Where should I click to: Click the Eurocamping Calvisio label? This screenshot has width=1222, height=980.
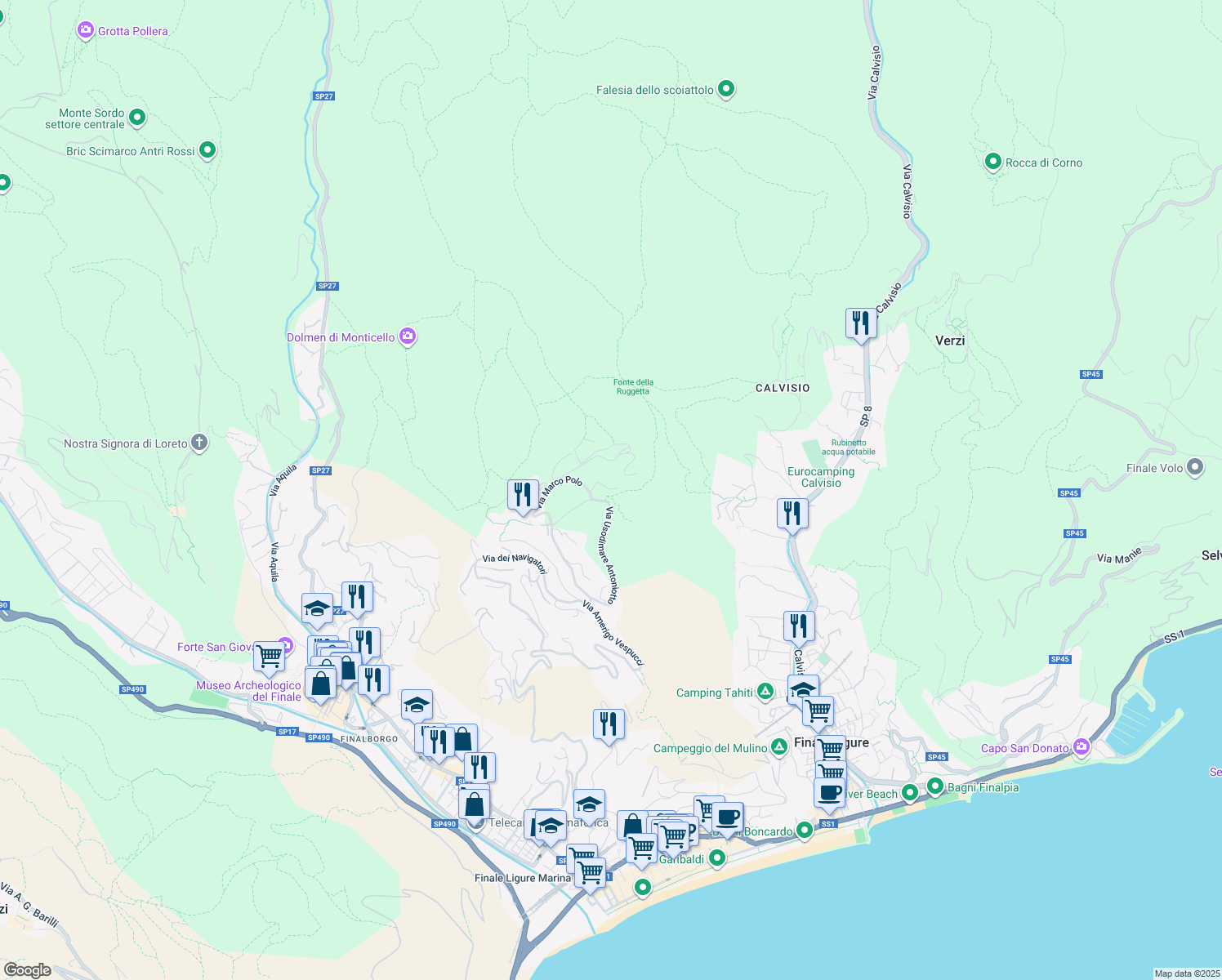coord(821,477)
